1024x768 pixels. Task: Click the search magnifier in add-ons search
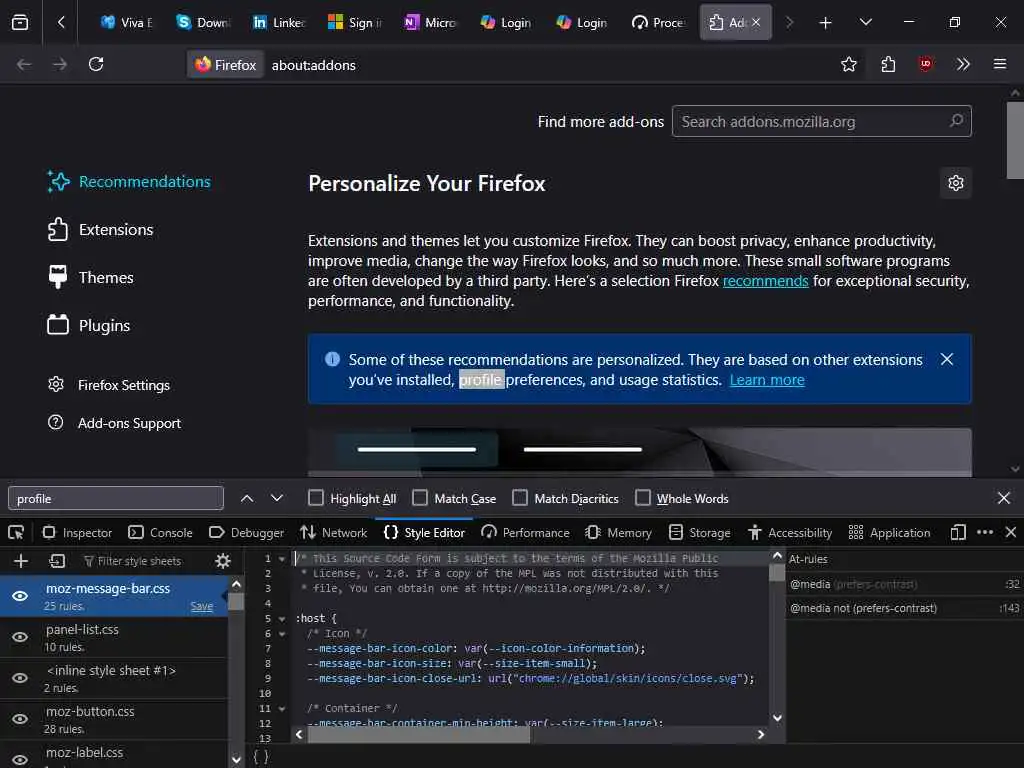tap(956, 121)
